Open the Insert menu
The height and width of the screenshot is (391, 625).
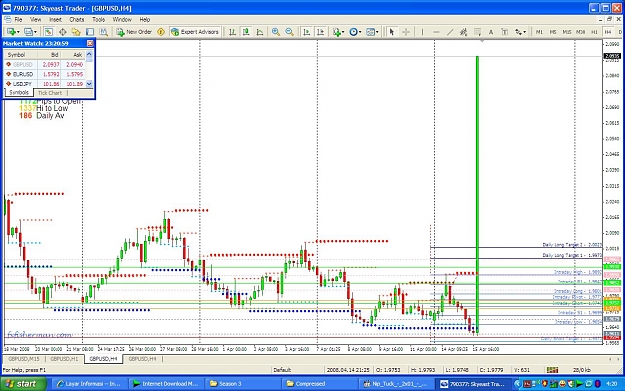point(55,19)
